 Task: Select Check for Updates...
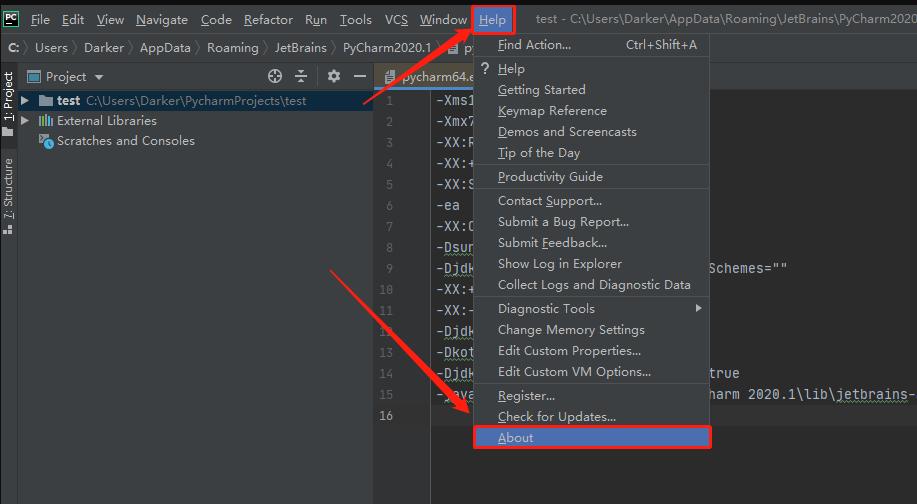[x=591, y=417]
